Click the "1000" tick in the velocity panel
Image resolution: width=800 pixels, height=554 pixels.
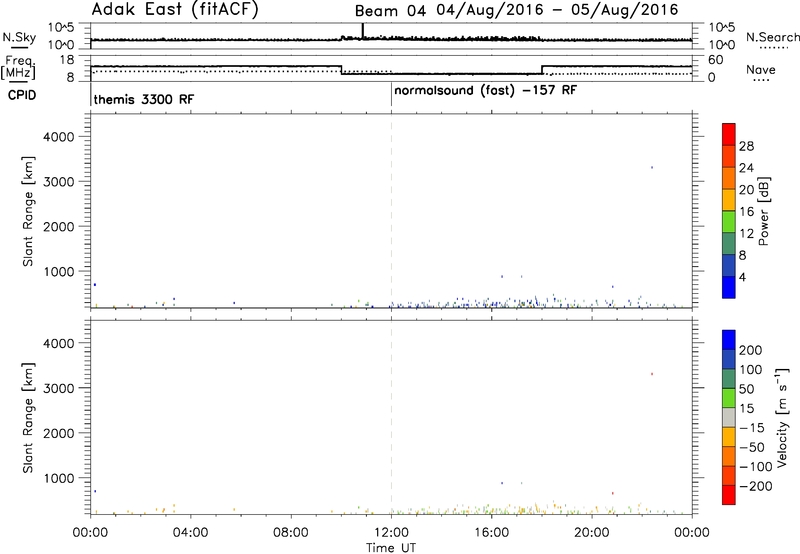coord(58,478)
